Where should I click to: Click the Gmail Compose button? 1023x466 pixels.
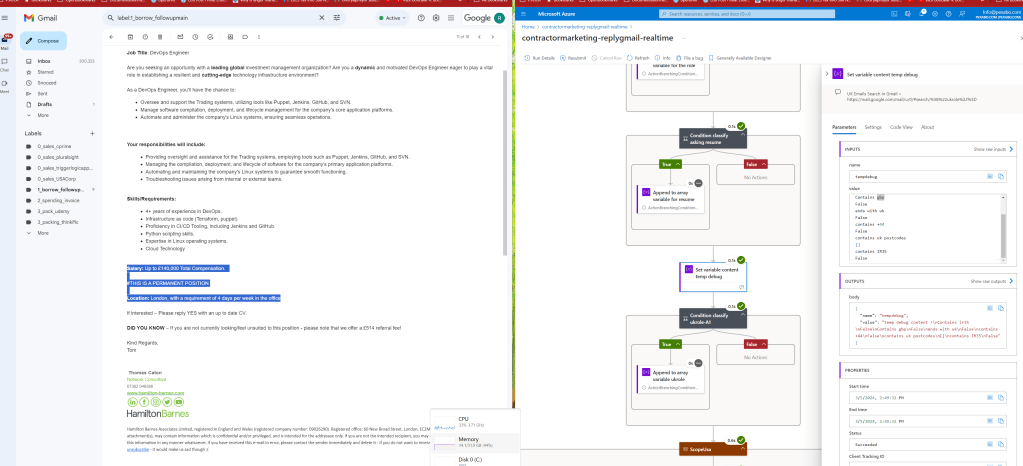[43, 41]
